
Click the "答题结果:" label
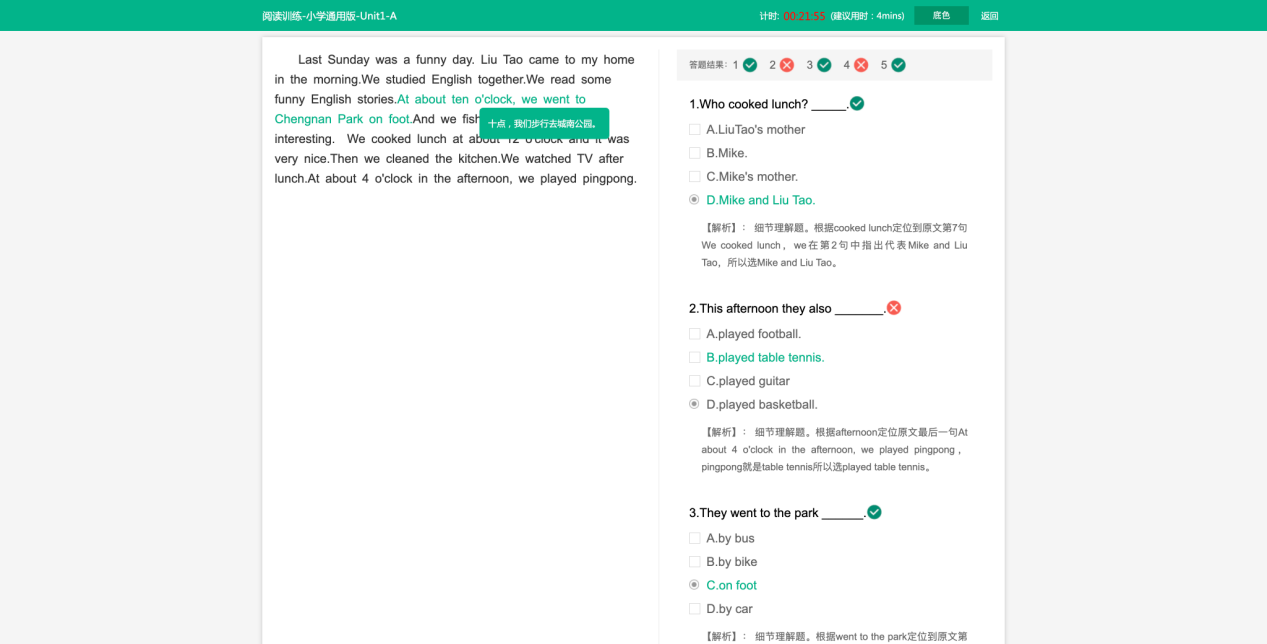(709, 65)
